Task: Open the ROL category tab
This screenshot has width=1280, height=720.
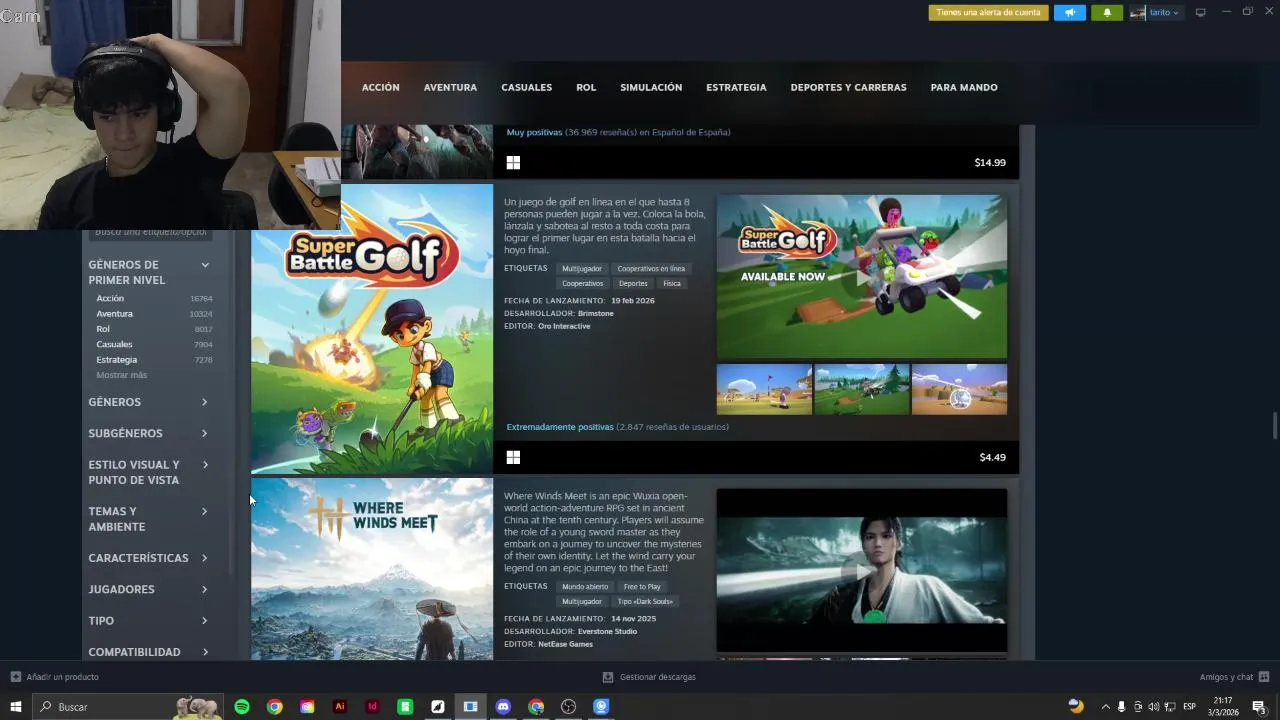Action: (x=586, y=87)
